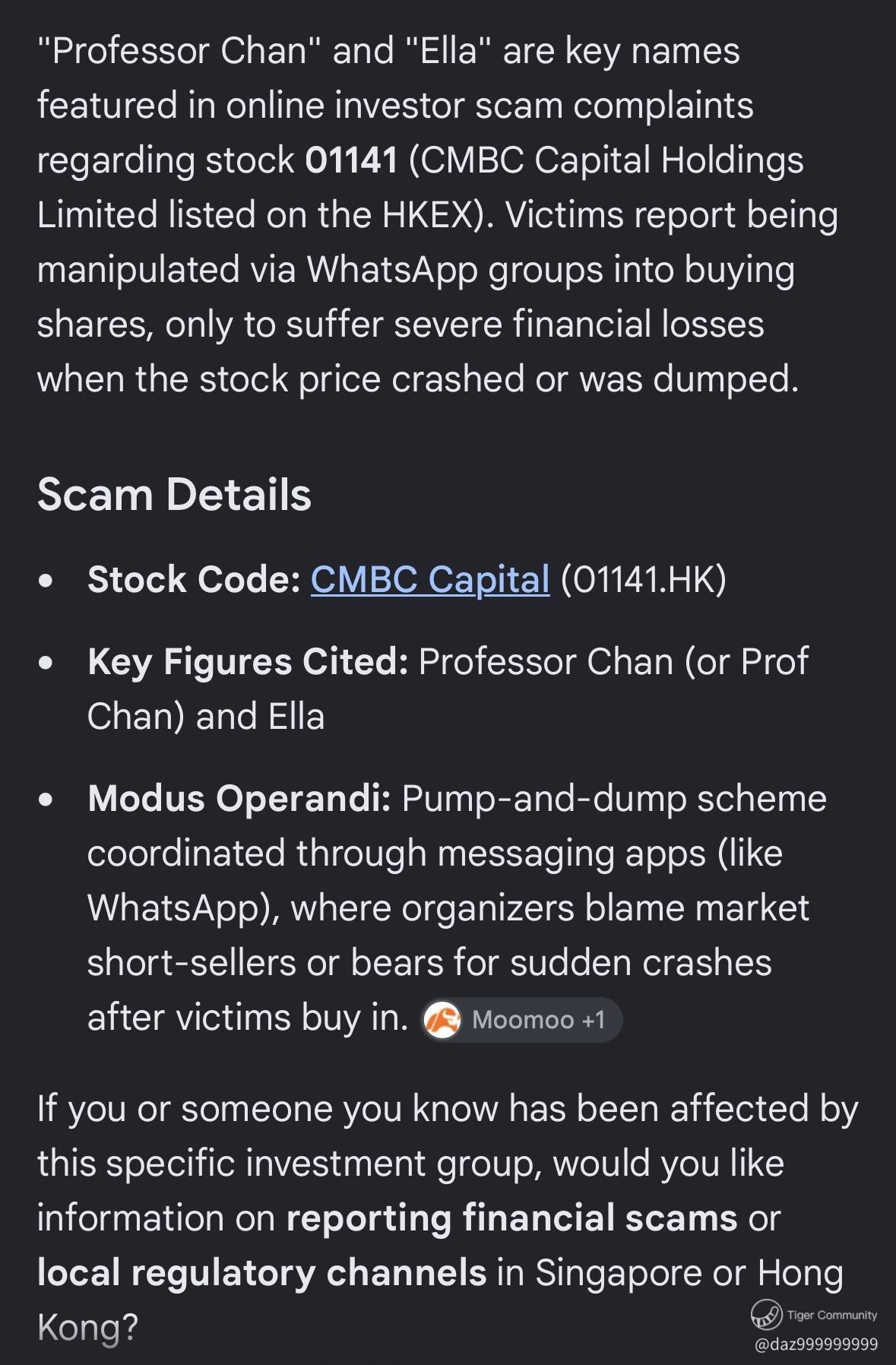Select the @daz999999999 username watermark
Viewport: 896px width, 1365px height.
pyautogui.click(x=815, y=1344)
